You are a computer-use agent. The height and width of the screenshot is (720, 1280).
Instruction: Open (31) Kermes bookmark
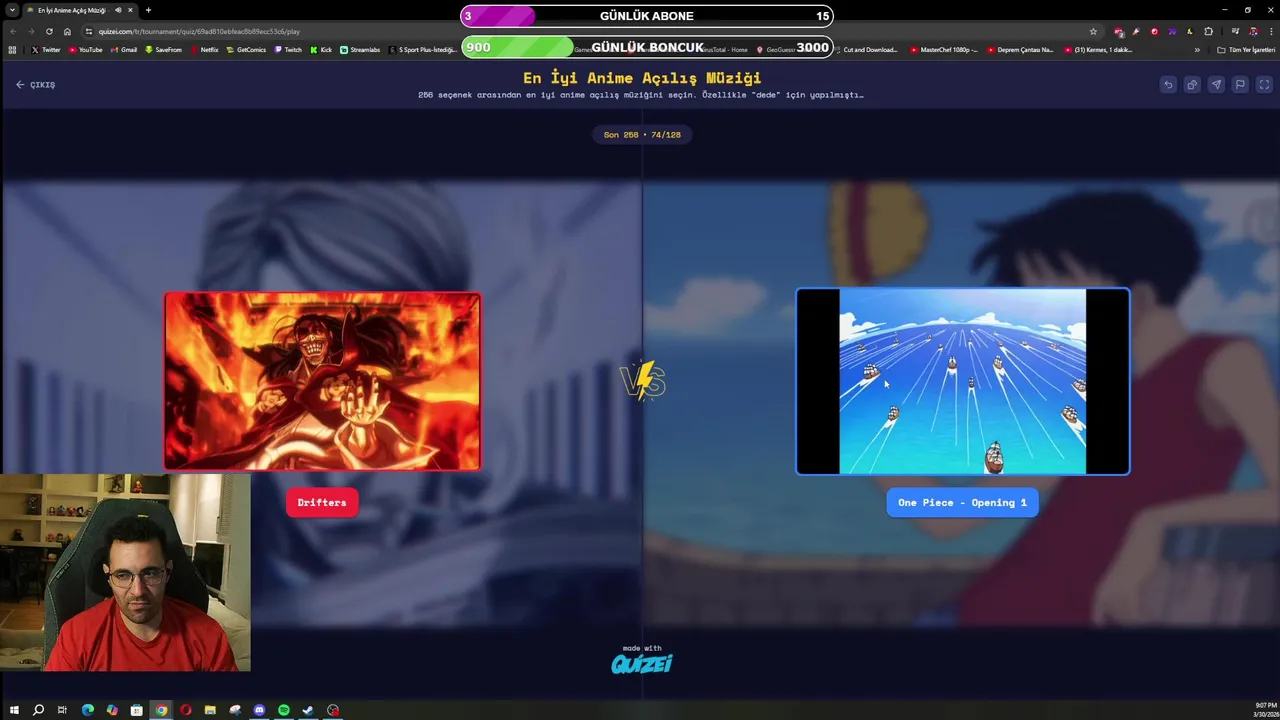pyautogui.click(x=1098, y=49)
